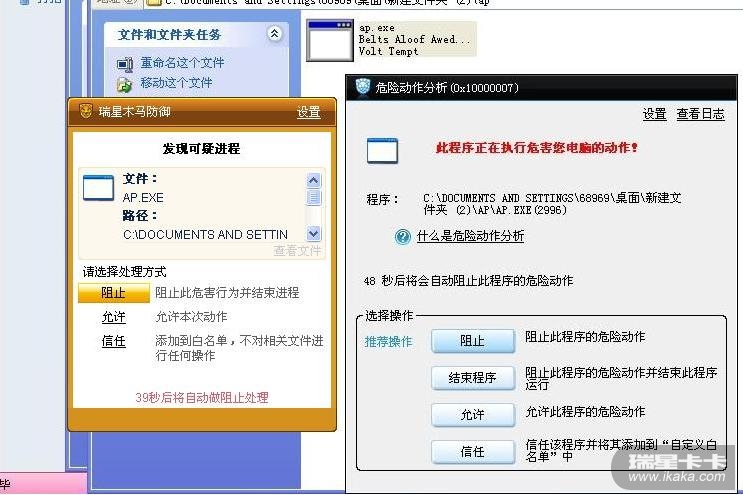Click AP.EXE file icon in trojan defense panel
Image resolution: width=743 pixels, height=495 pixels.
[99, 188]
